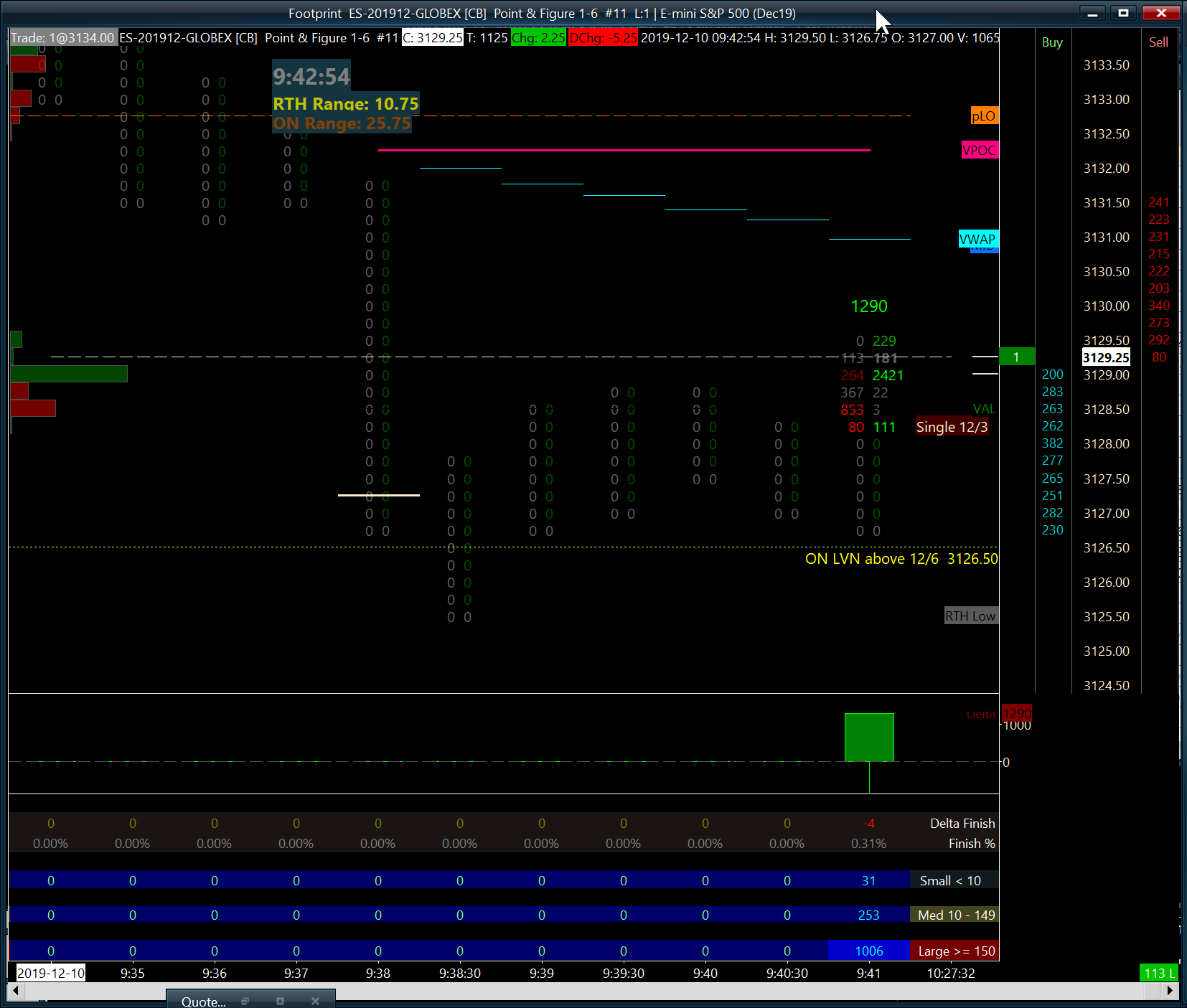Select the pink VPOC price marker
1187x1008 pixels.
(x=980, y=150)
